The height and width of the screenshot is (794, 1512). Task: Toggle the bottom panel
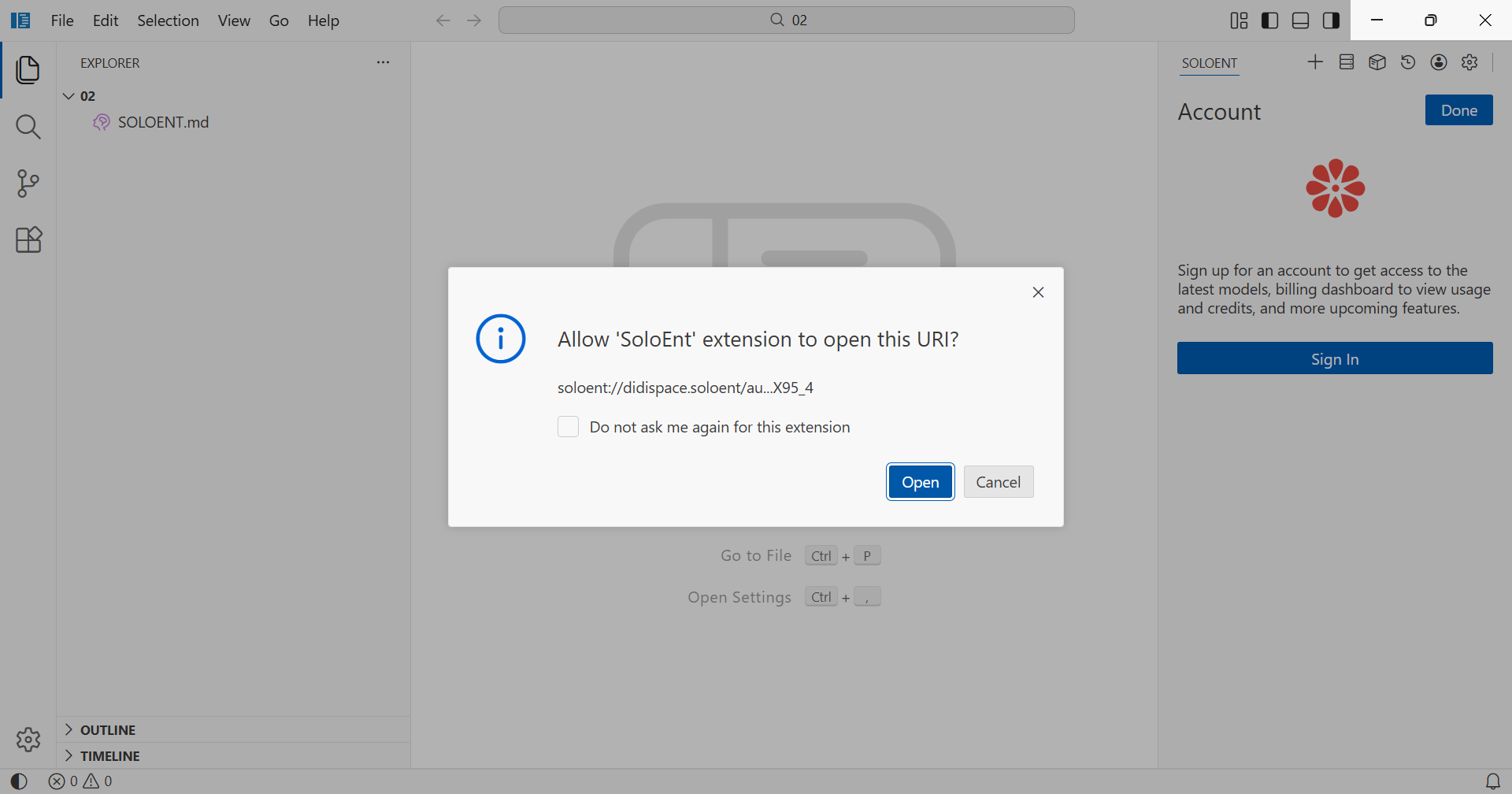click(x=1301, y=20)
